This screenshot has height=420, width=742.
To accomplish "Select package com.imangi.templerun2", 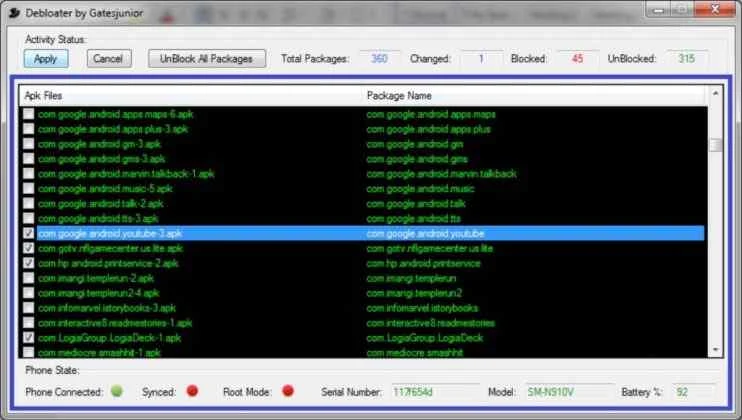I will [x=414, y=293].
